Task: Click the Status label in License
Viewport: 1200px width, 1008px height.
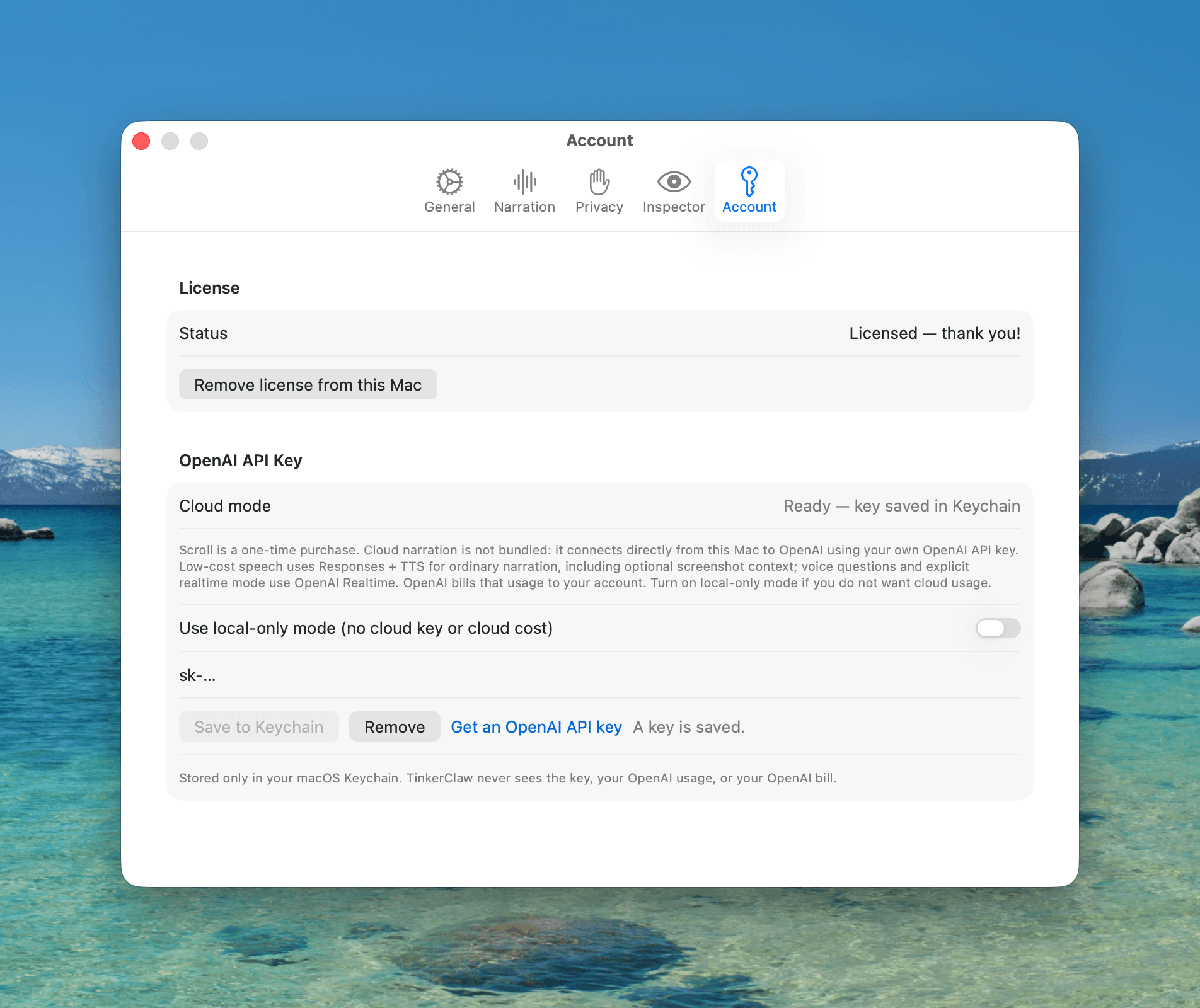Action: (203, 333)
